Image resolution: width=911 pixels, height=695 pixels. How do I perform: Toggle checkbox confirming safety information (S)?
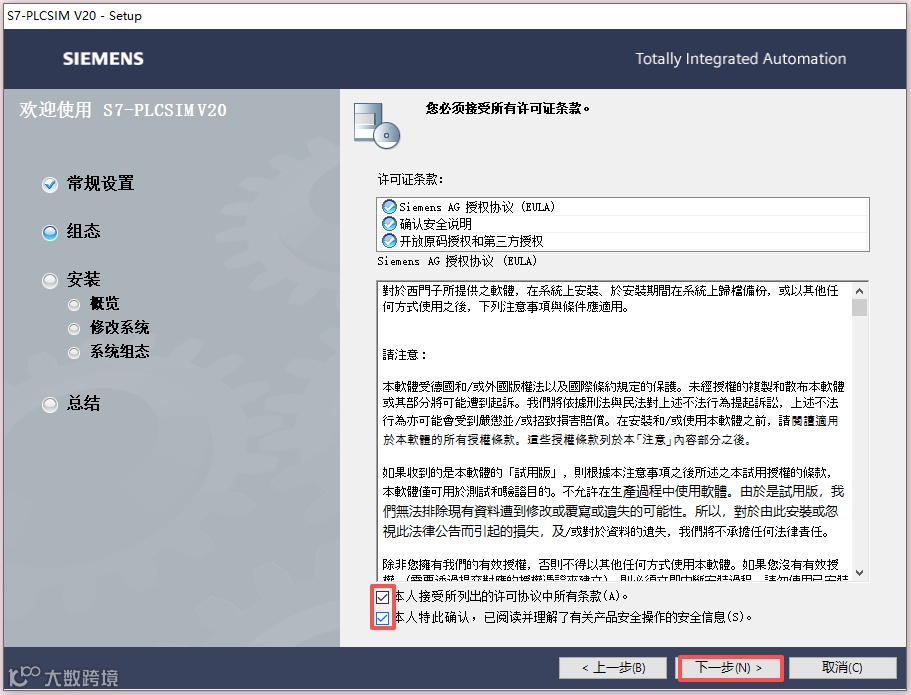click(x=382, y=618)
